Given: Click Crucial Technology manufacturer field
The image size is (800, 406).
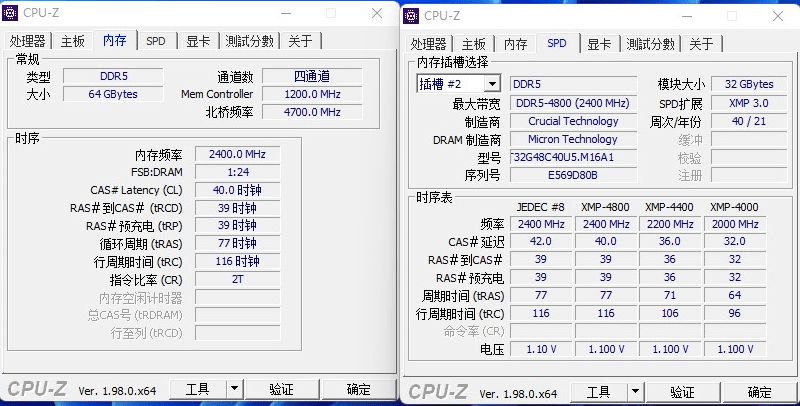Looking at the screenshot, I should (573, 121).
